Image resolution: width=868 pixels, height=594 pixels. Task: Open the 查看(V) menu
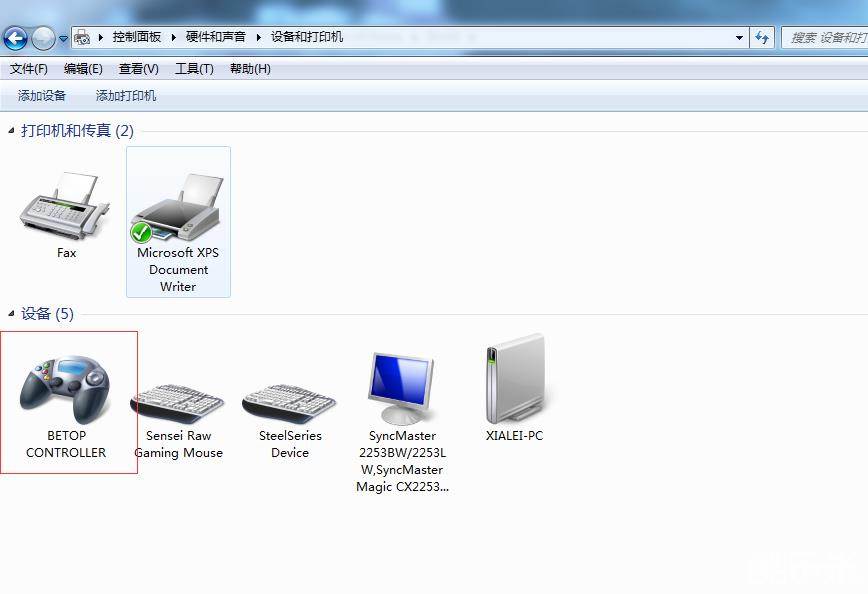[138, 69]
